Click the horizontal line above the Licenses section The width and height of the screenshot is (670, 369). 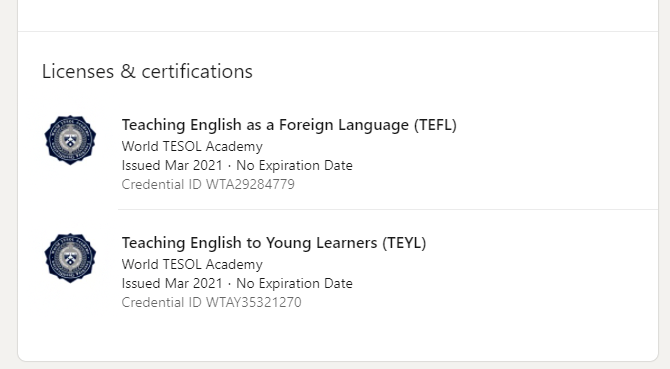pos(338,31)
